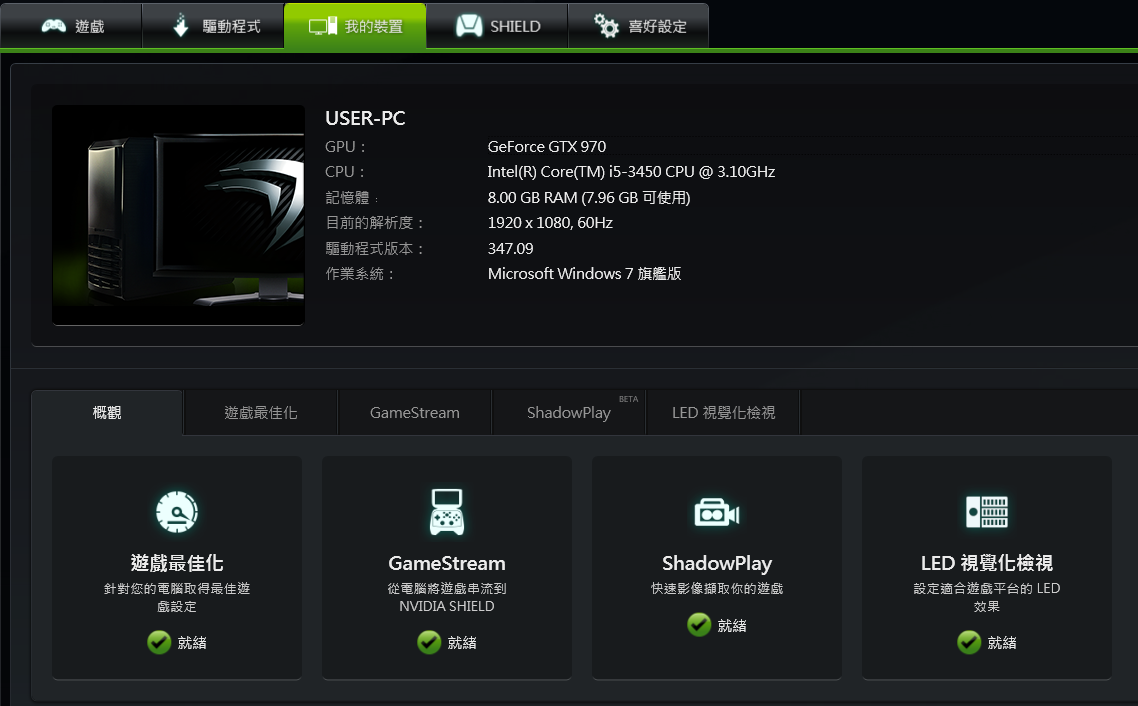This screenshot has height=706, width=1138.
Task: Click the Intel Core i5-3450 CPU value
Action: (631, 172)
